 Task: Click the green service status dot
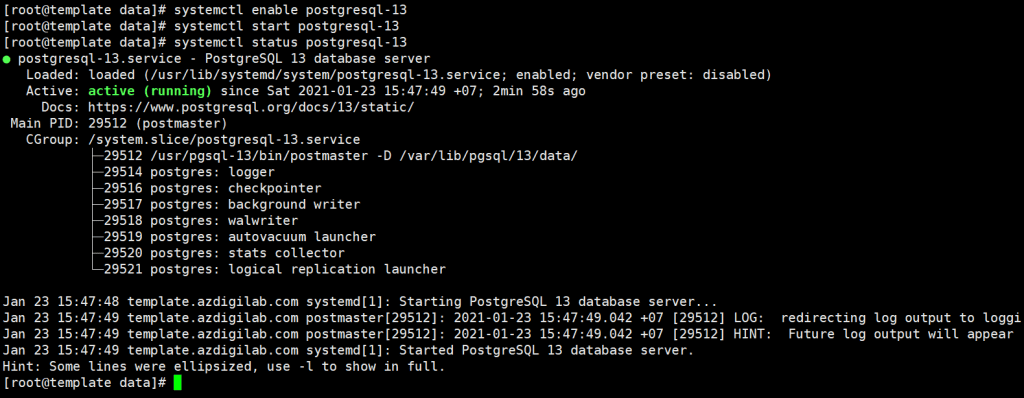[7, 59]
